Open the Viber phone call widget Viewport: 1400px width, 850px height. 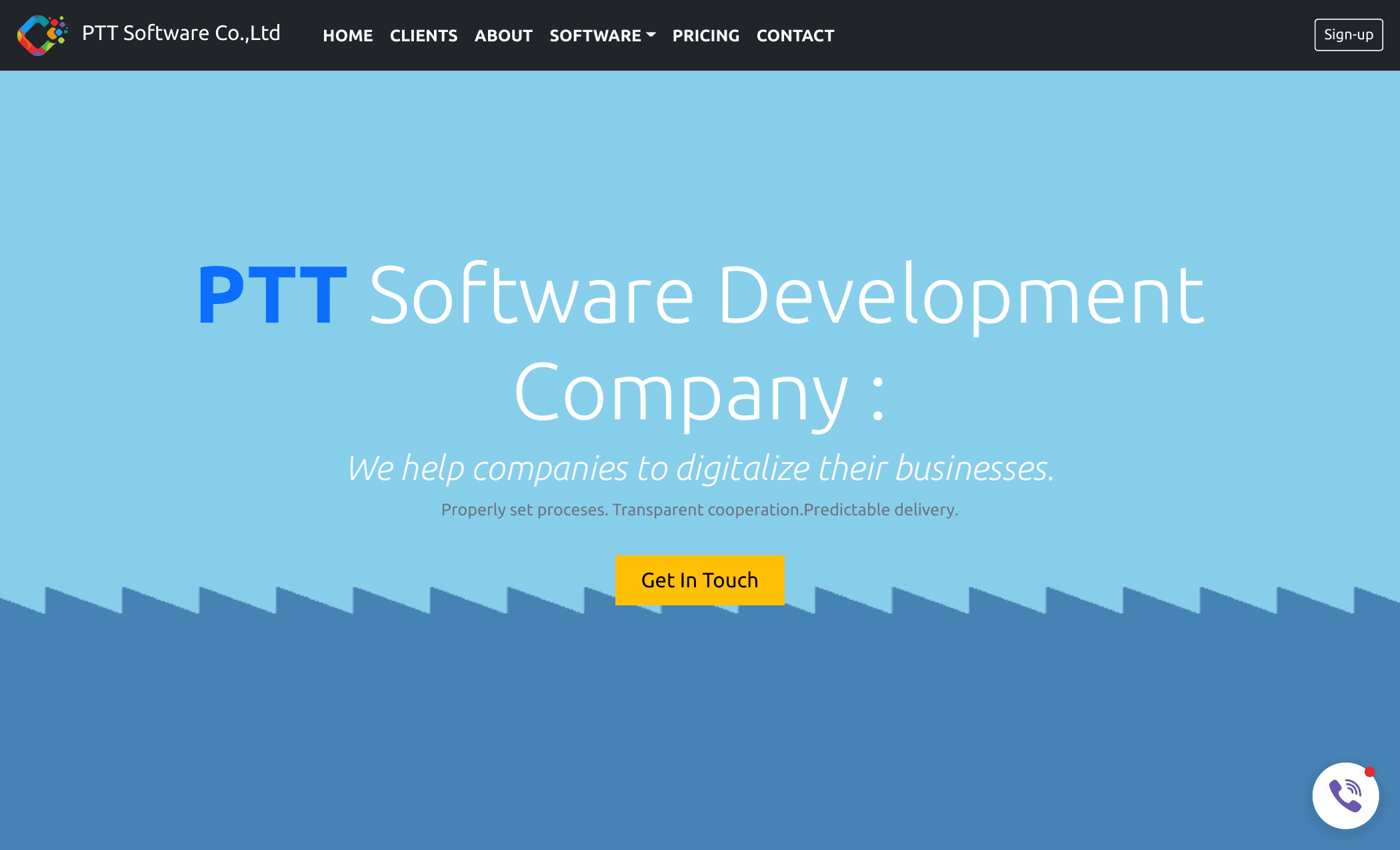click(x=1345, y=795)
